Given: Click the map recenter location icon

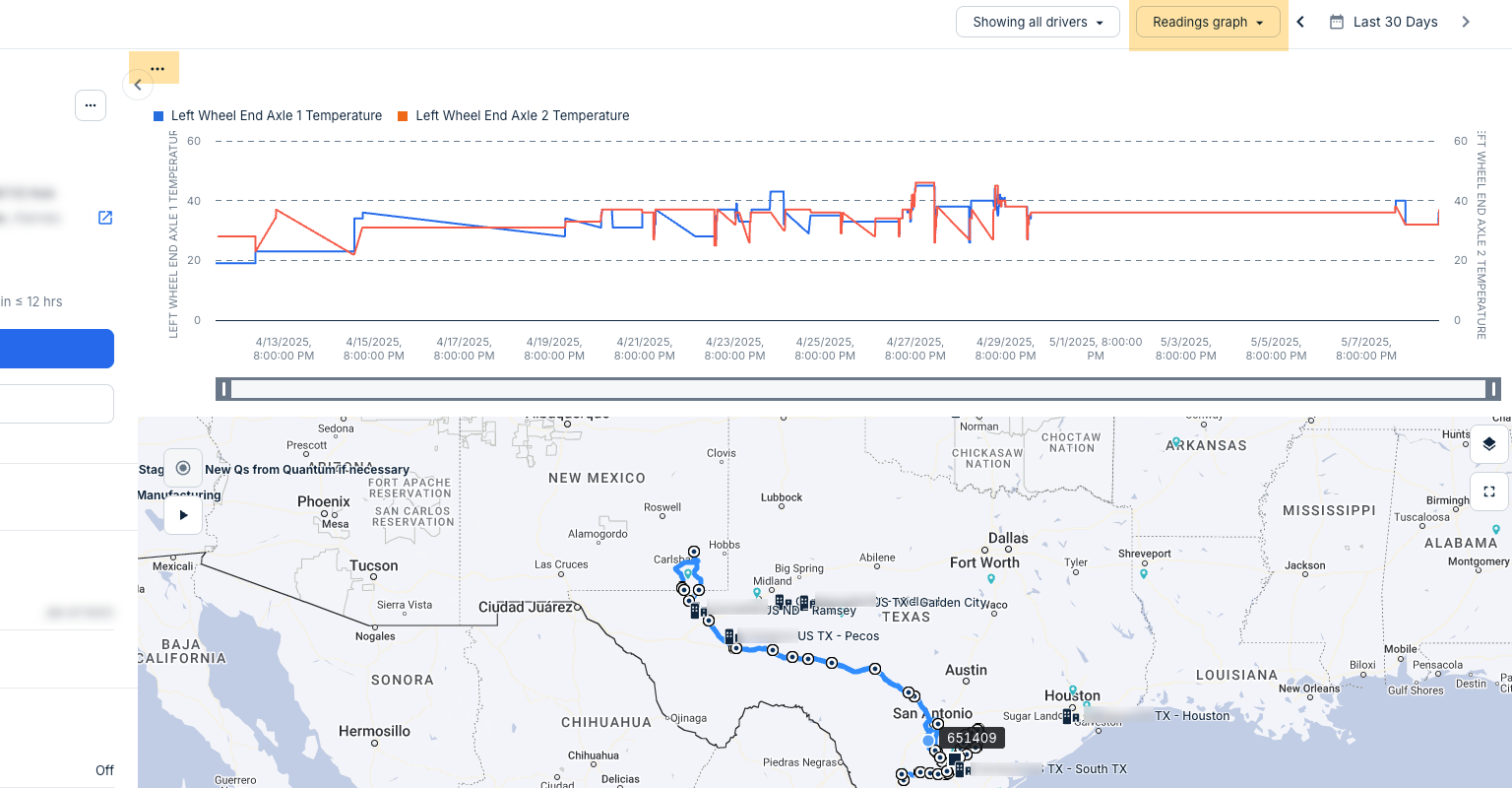Looking at the screenshot, I should 183,468.
